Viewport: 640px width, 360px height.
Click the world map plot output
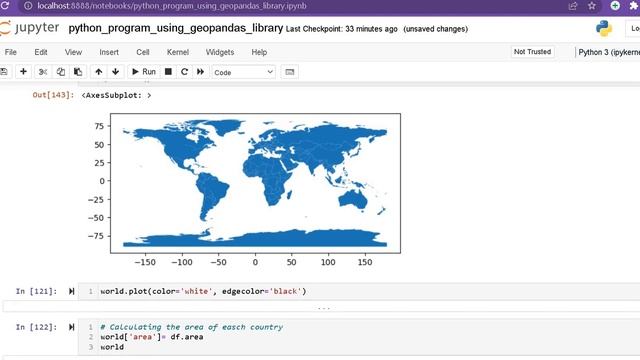coord(255,183)
